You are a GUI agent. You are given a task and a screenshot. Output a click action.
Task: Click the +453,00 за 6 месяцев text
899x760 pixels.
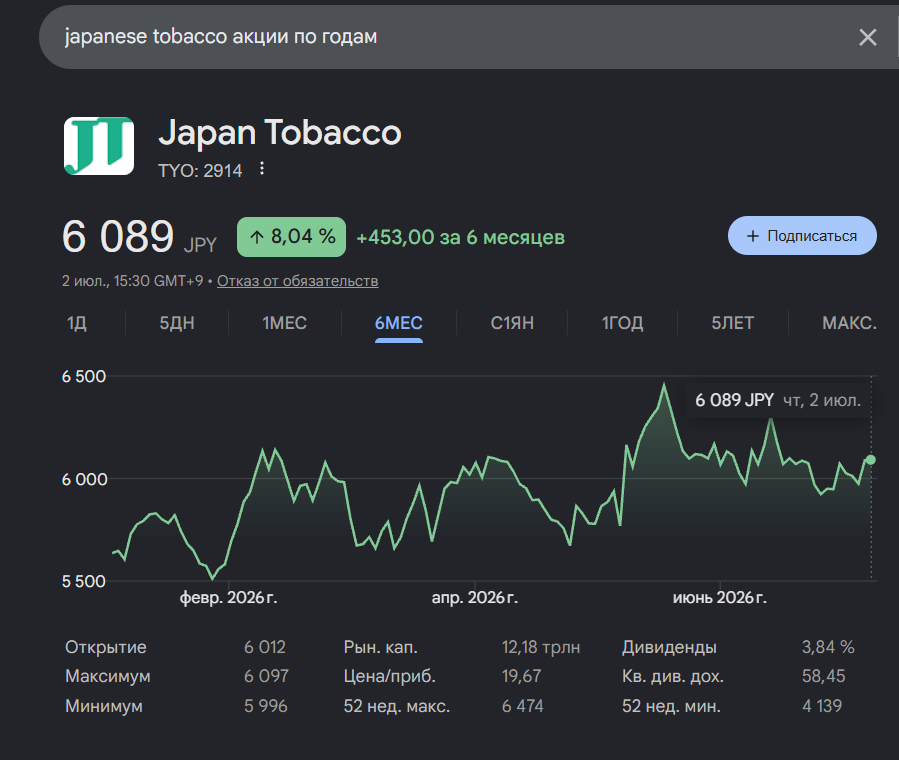pyautogui.click(x=460, y=237)
